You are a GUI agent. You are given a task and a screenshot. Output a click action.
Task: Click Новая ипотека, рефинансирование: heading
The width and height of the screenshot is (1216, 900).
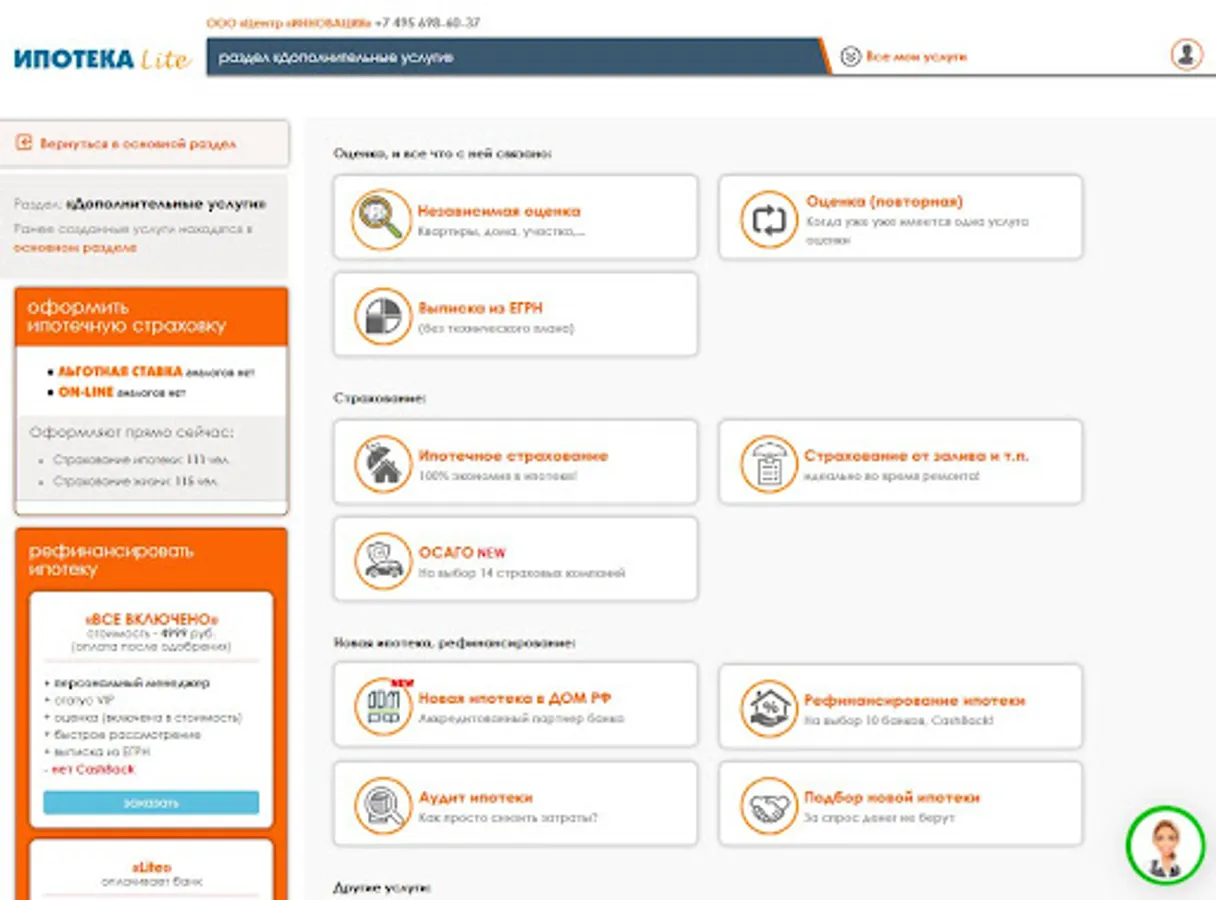coord(454,643)
